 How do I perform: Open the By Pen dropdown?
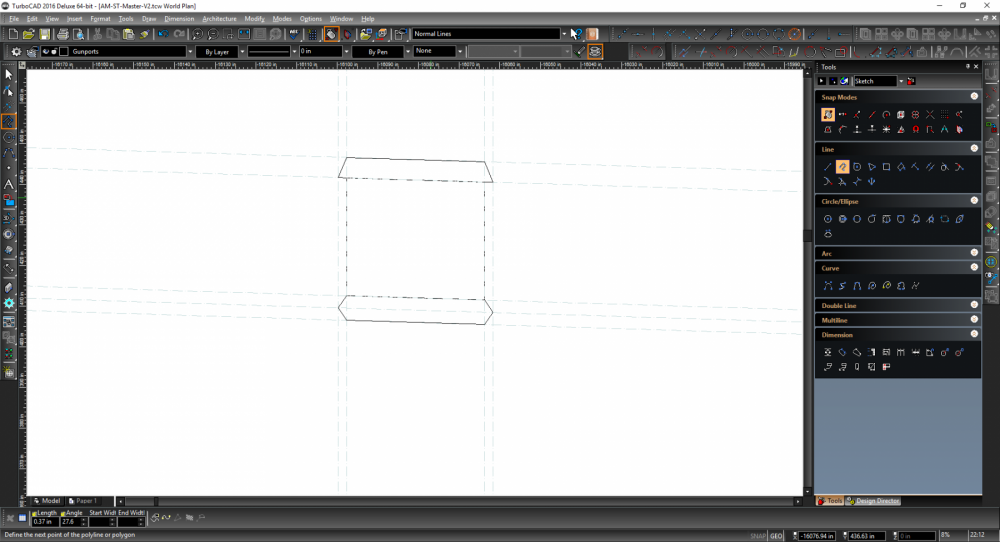[x=408, y=52]
